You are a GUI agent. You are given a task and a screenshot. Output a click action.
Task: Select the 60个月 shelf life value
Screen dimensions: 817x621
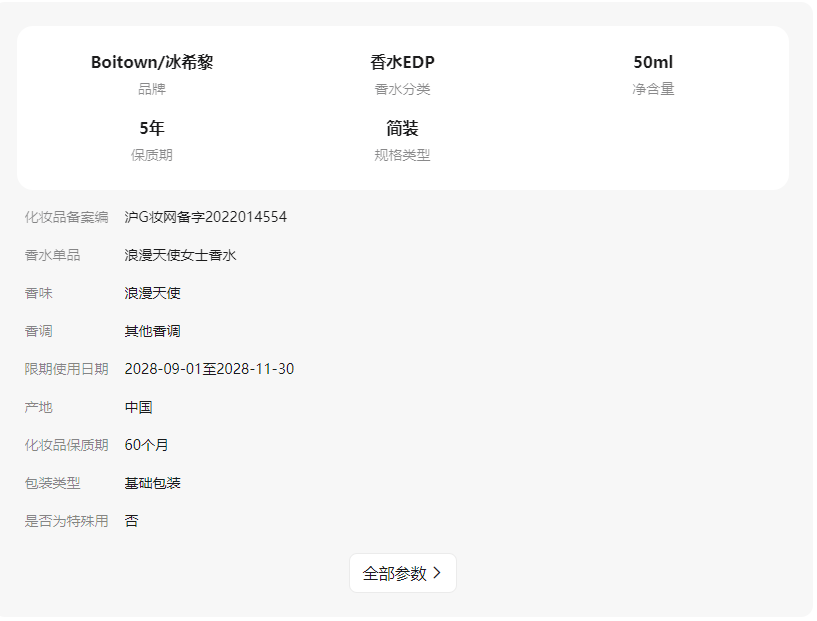point(146,445)
